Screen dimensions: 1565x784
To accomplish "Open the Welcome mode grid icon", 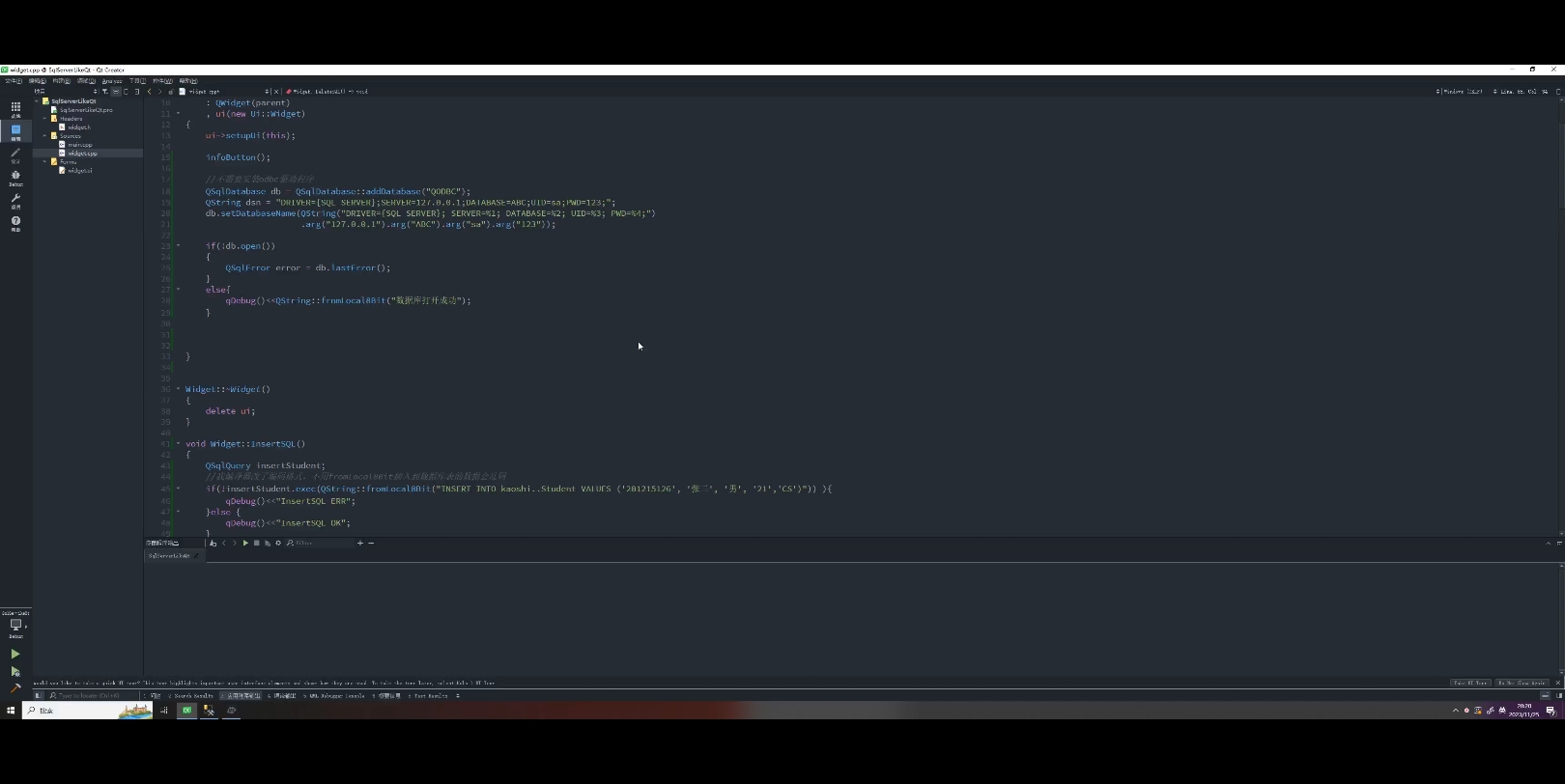I will coord(15,107).
